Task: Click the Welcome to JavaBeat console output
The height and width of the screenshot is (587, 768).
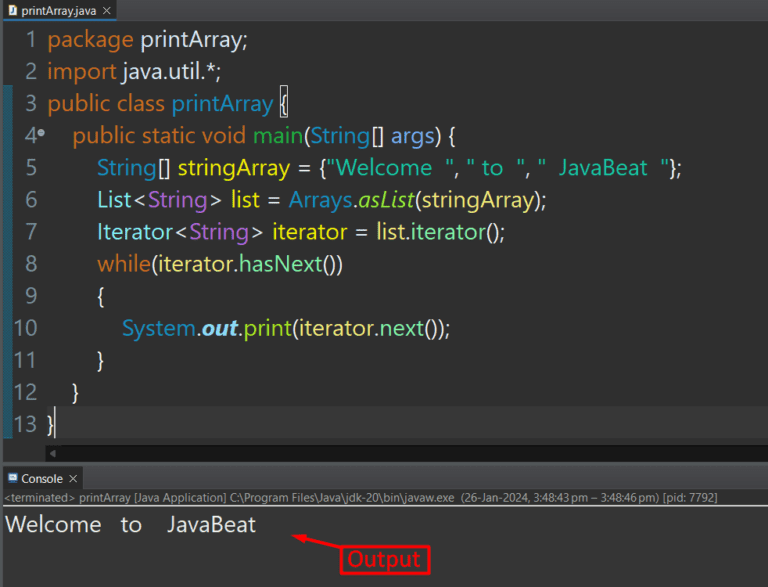Action: click(x=131, y=524)
